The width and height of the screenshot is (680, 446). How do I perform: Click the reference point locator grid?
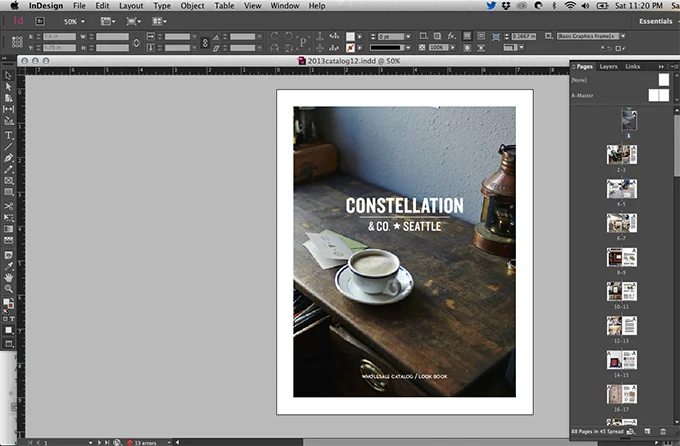pos(17,42)
